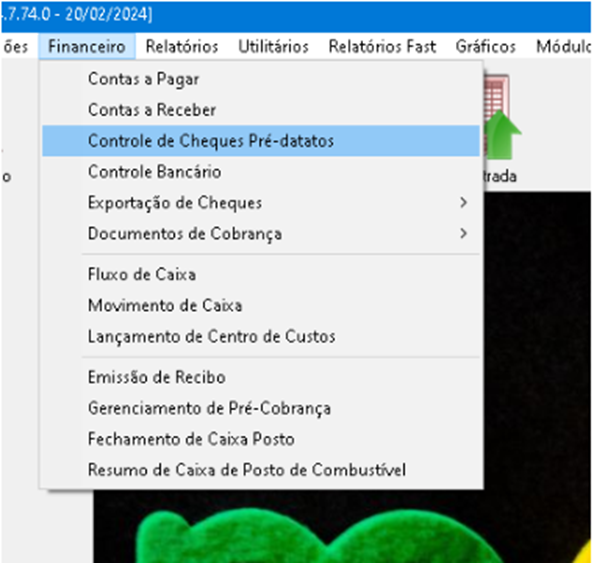Open the Relatórios menu

pos(182,47)
